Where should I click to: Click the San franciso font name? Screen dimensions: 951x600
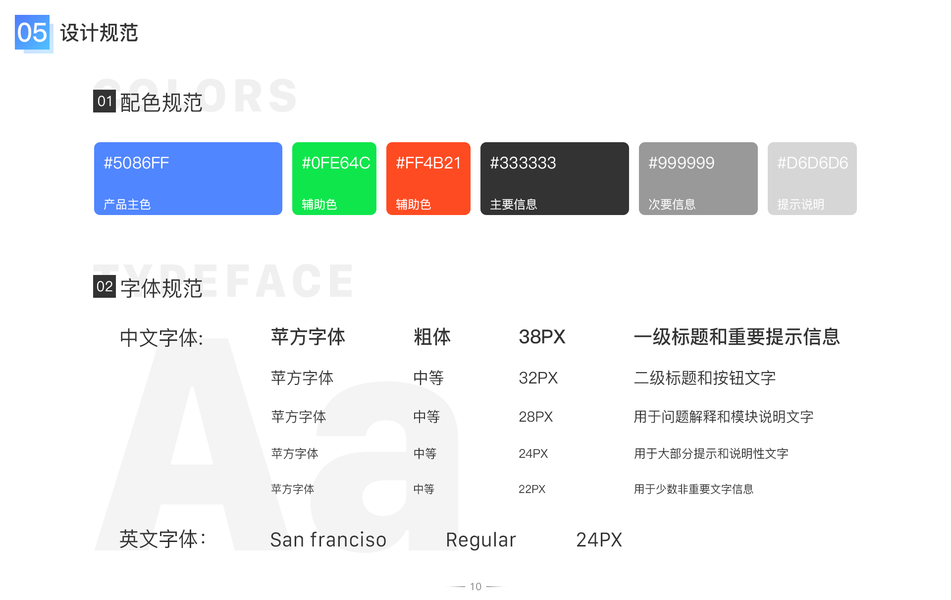(x=328, y=539)
